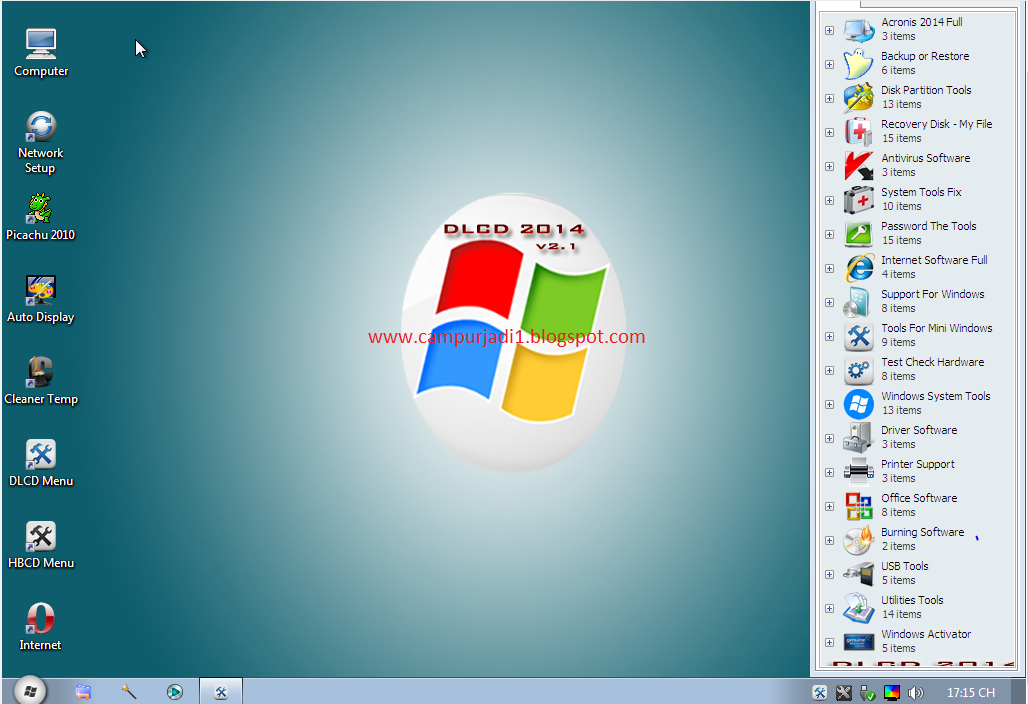Expand the Windows System Tools group
Viewport: 1028px width, 704px height.
tap(829, 405)
